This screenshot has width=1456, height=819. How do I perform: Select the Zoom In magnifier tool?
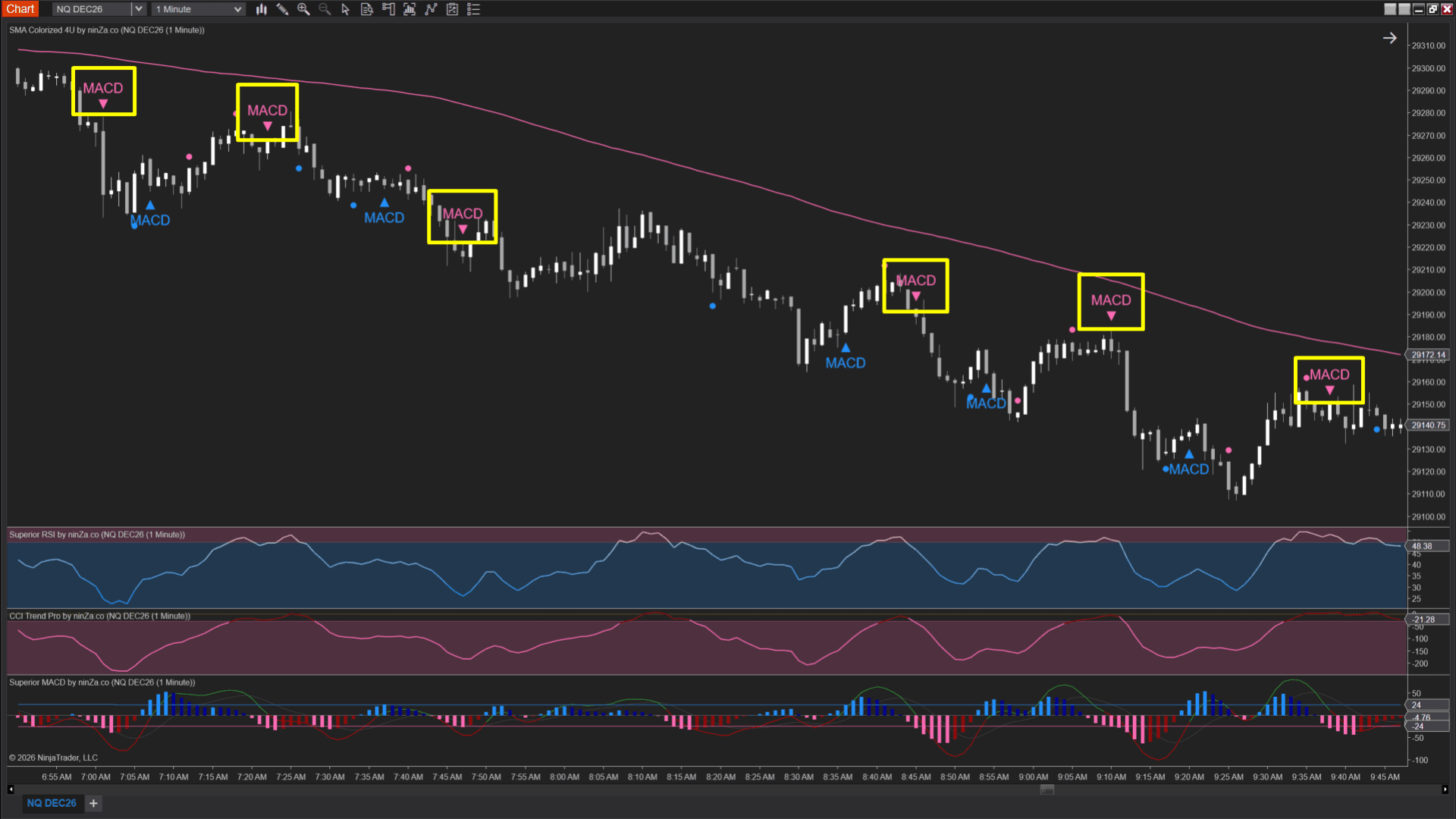pos(303,9)
